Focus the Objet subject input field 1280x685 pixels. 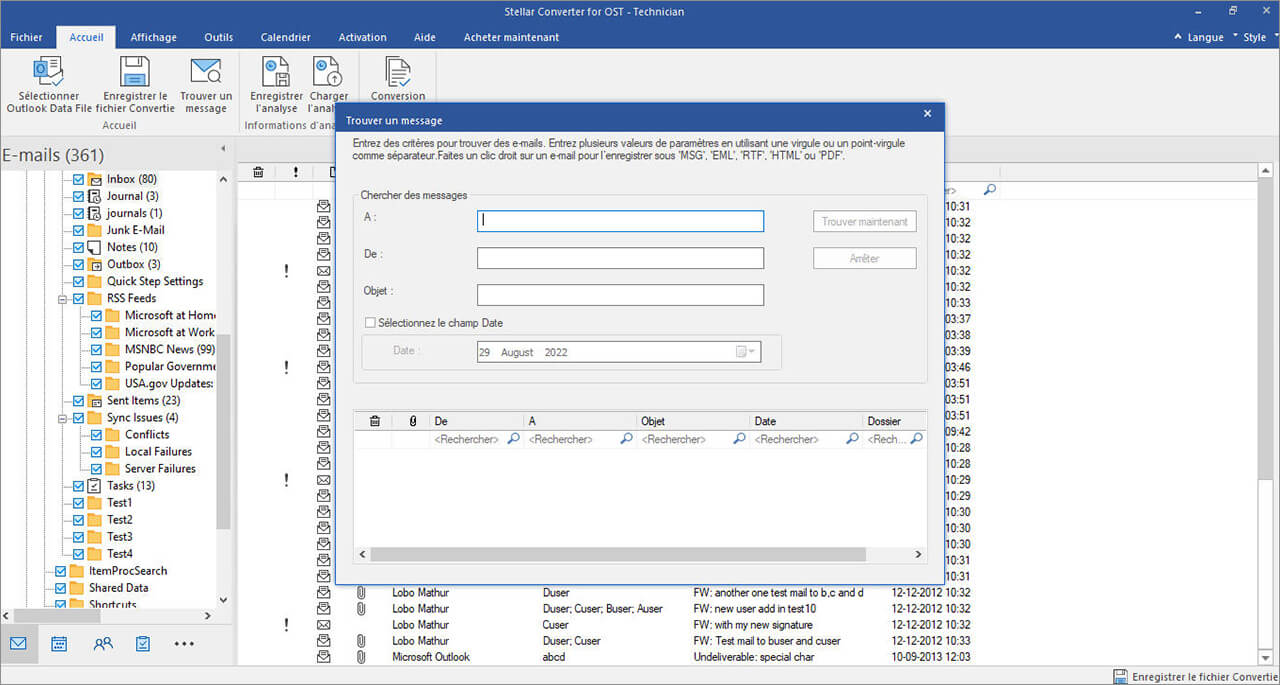click(620, 295)
